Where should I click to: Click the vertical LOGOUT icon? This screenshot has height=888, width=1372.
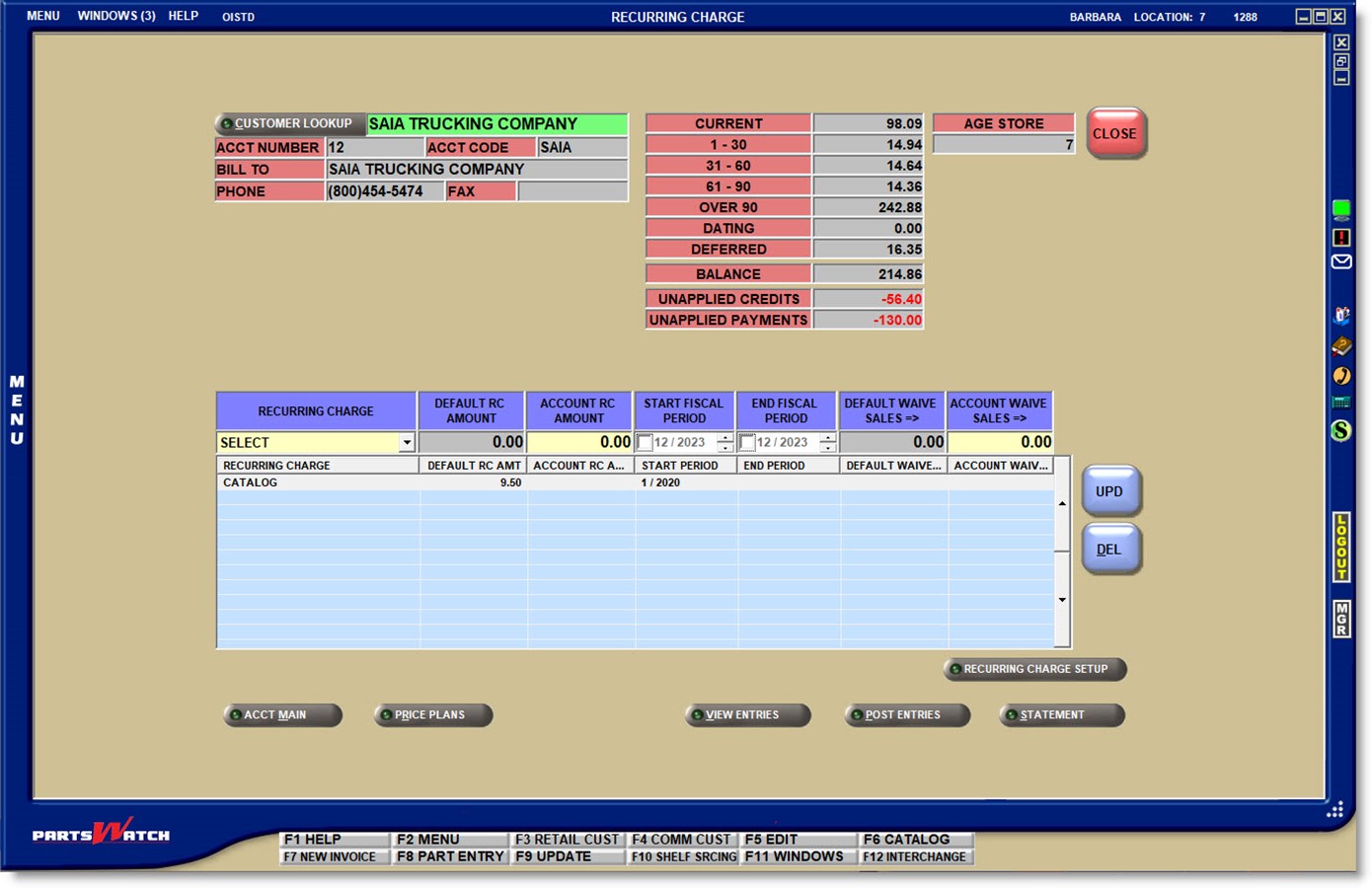coord(1340,547)
